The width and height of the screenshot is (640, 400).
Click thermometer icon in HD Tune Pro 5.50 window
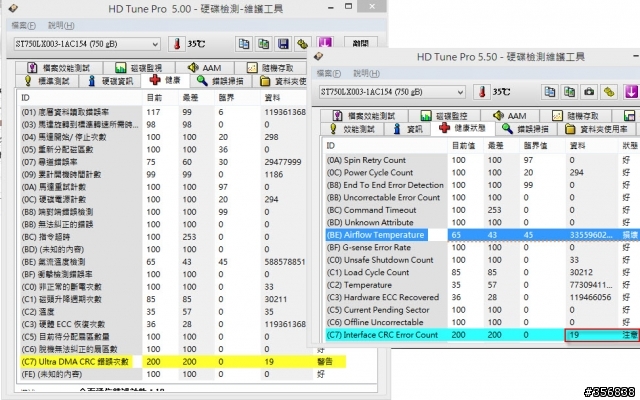[482, 92]
